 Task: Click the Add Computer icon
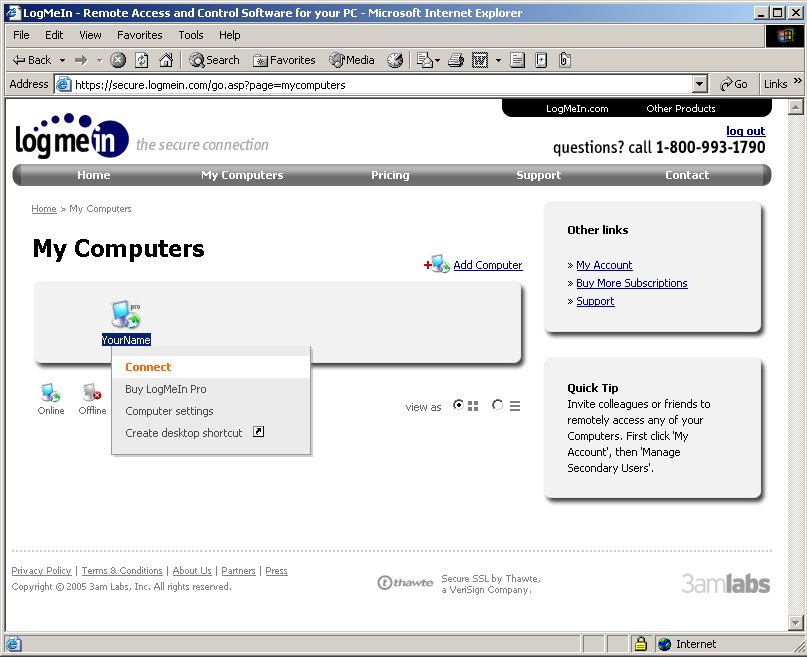tap(437, 264)
